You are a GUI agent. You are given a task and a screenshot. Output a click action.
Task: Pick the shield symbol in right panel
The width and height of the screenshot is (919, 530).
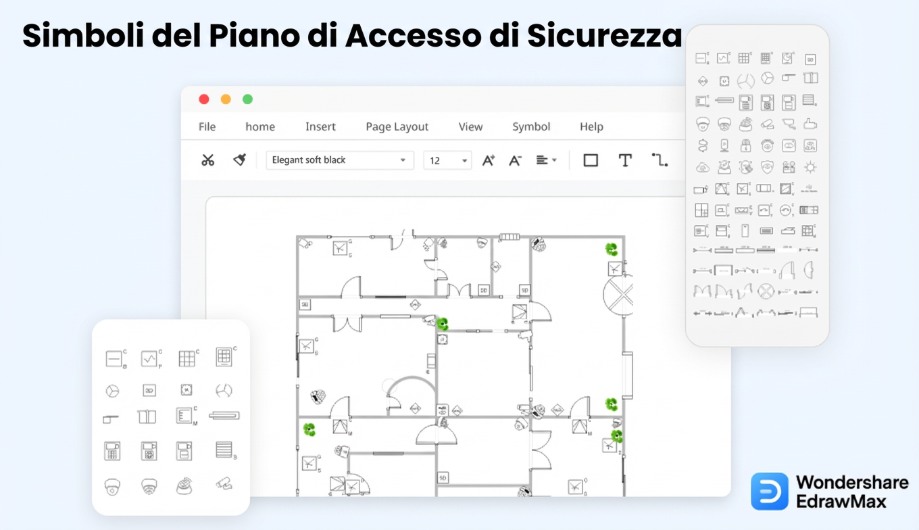(767, 168)
